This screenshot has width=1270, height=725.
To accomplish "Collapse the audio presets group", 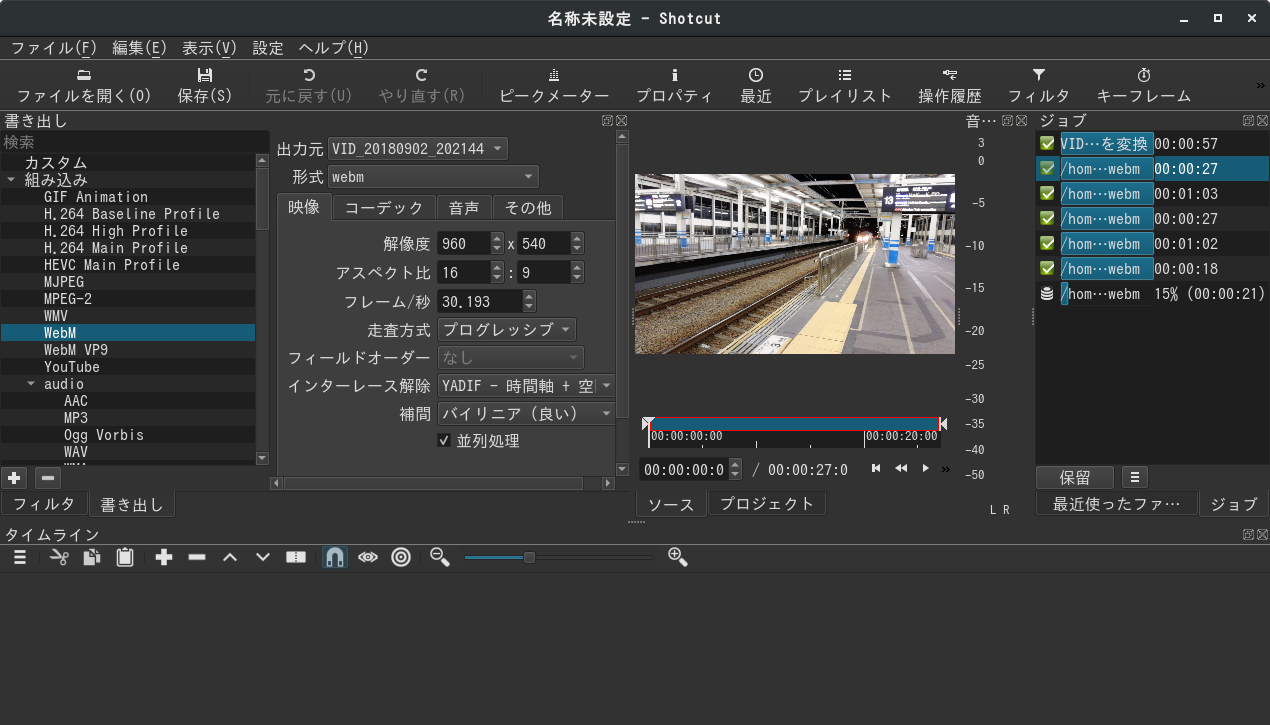I will coord(31,384).
